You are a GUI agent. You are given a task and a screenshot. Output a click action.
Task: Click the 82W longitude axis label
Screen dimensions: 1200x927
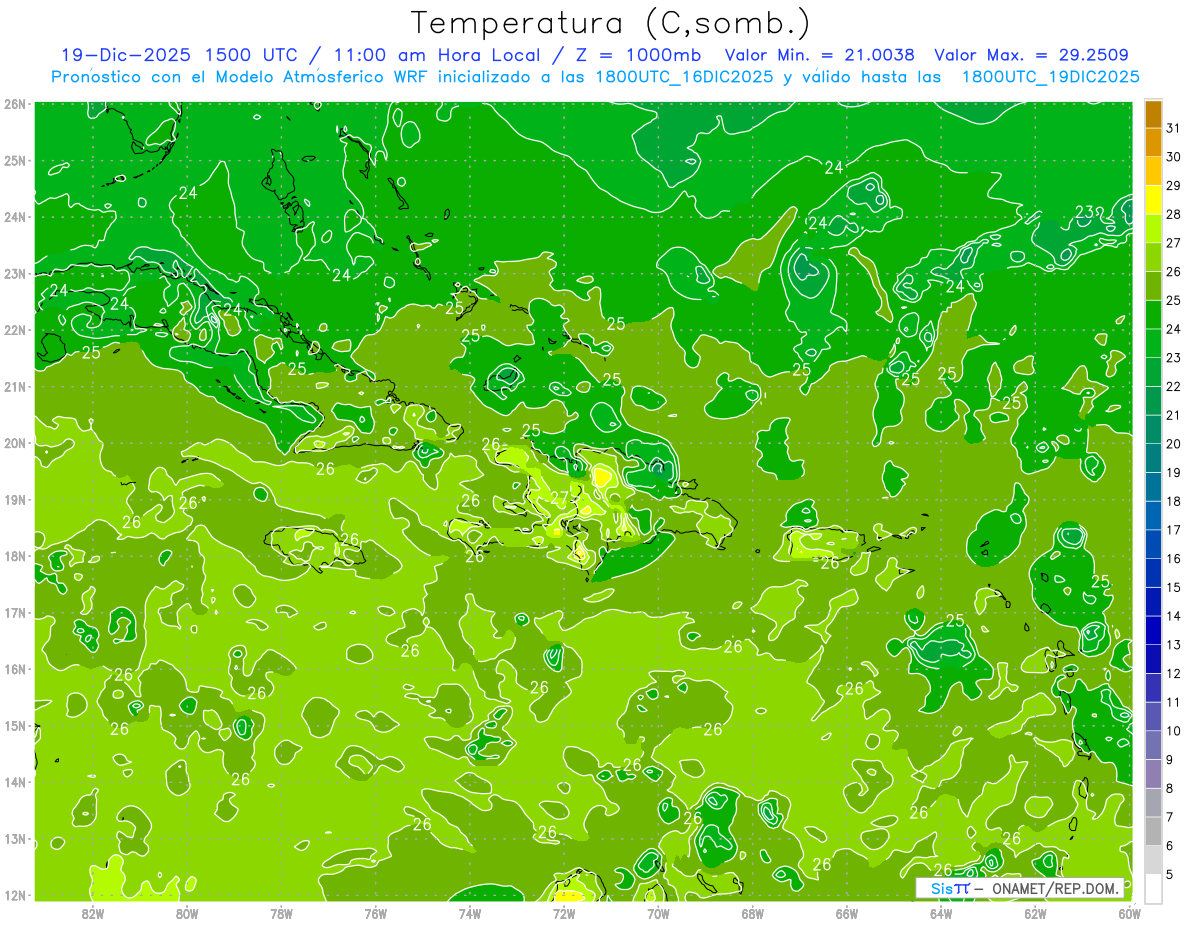(93, 914)
